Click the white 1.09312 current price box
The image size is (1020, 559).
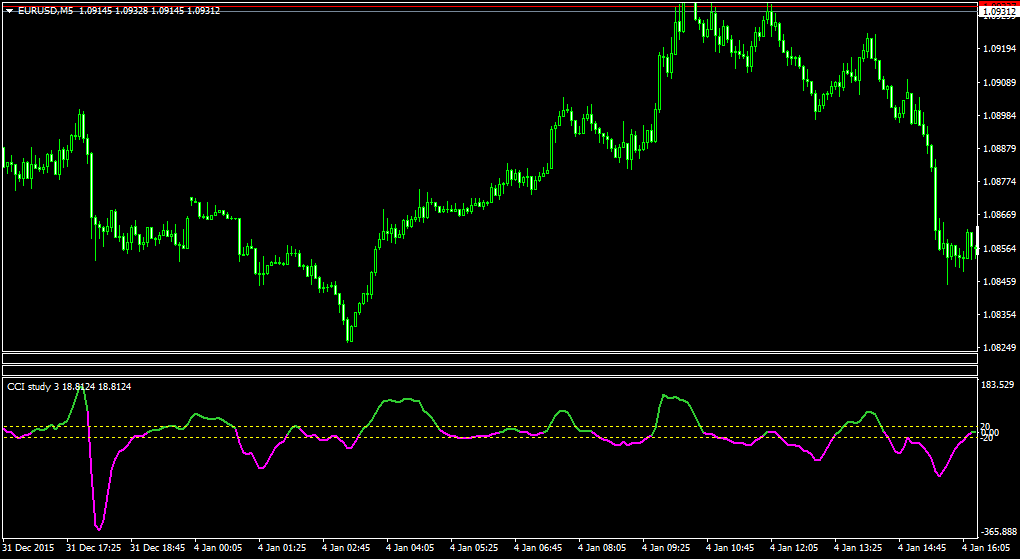(x=999, y=12)
